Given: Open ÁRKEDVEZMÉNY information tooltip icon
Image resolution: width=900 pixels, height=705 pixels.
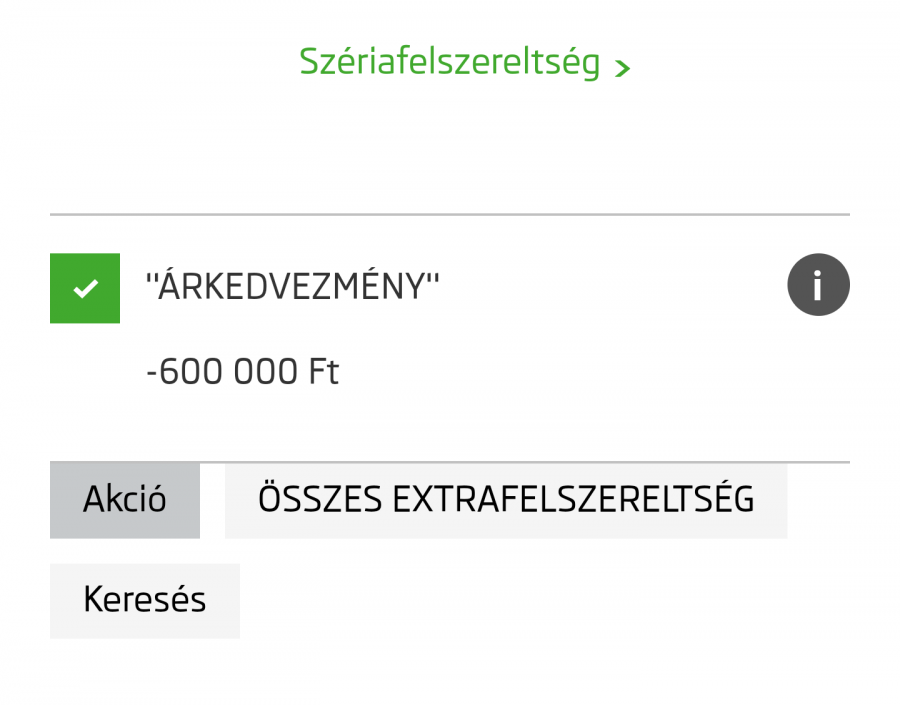Looking at the screenshot, I should coord(818,285).
